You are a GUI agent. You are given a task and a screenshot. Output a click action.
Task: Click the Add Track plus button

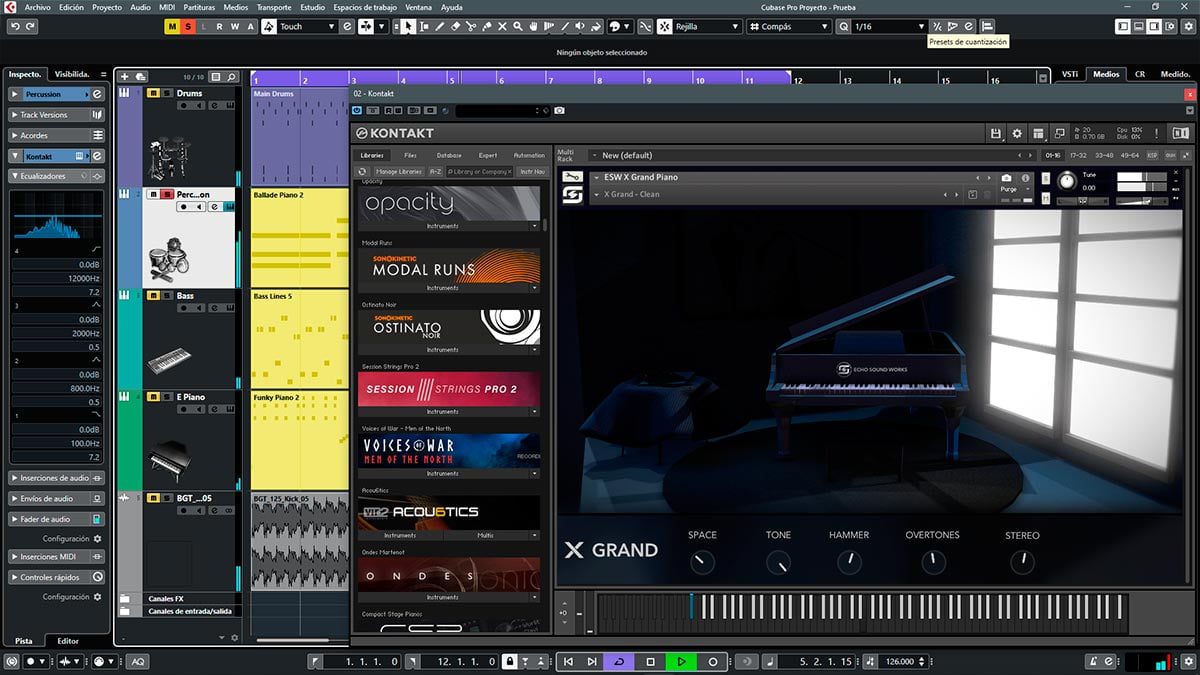coord(125,76)
